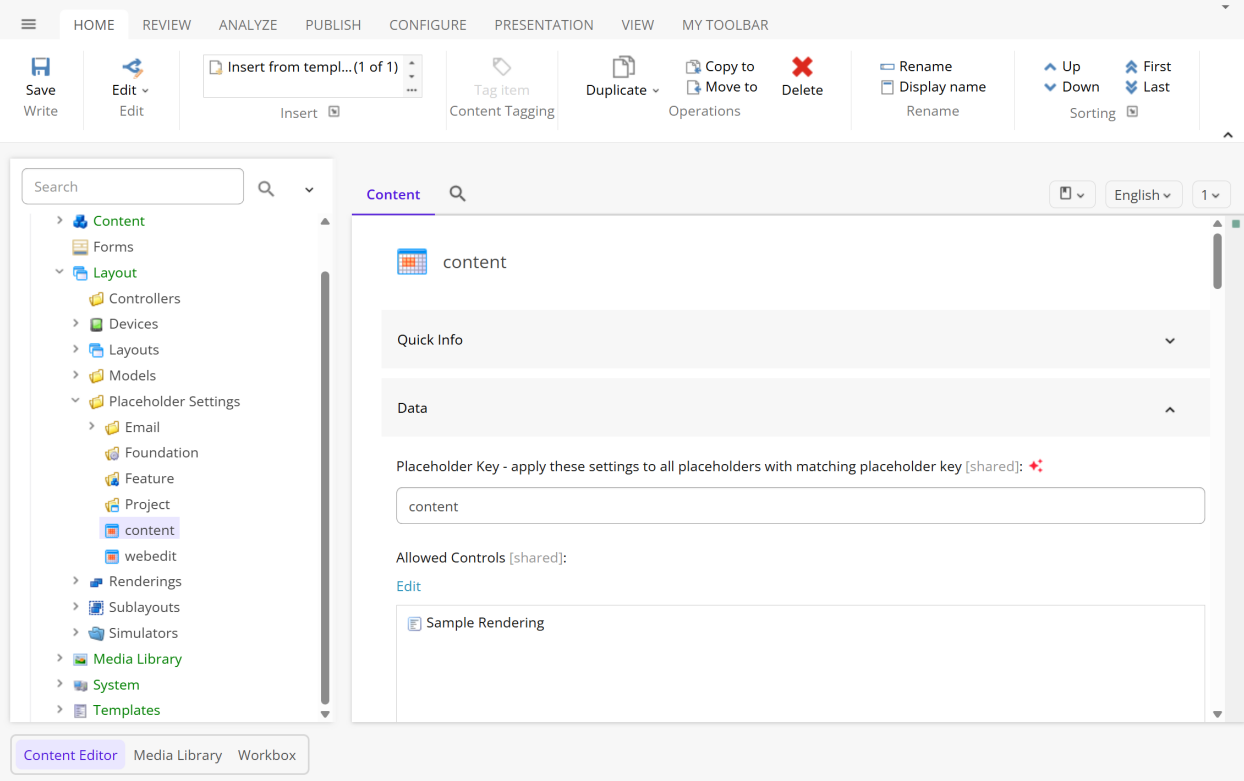This screenshot has height=781, width=1244.
Task: Open the Insert group dialog launcher
Action: 334,112
